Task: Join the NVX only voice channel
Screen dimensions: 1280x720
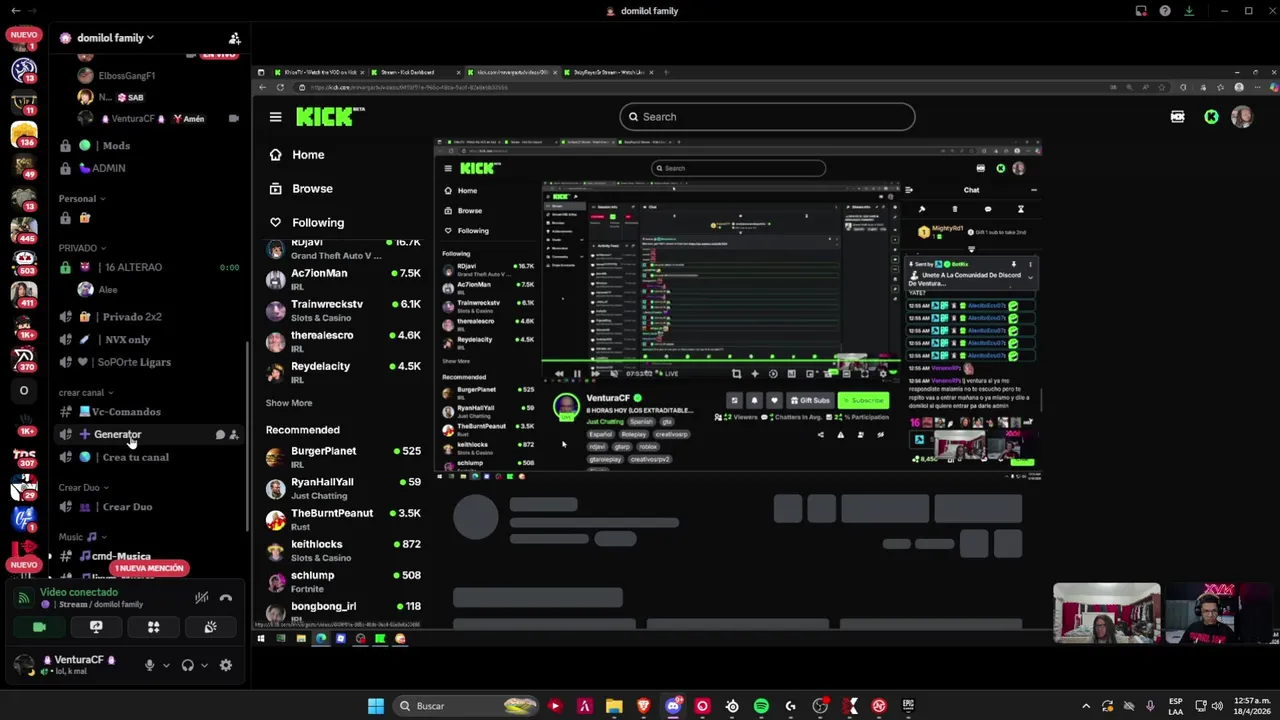Action: 148,340
